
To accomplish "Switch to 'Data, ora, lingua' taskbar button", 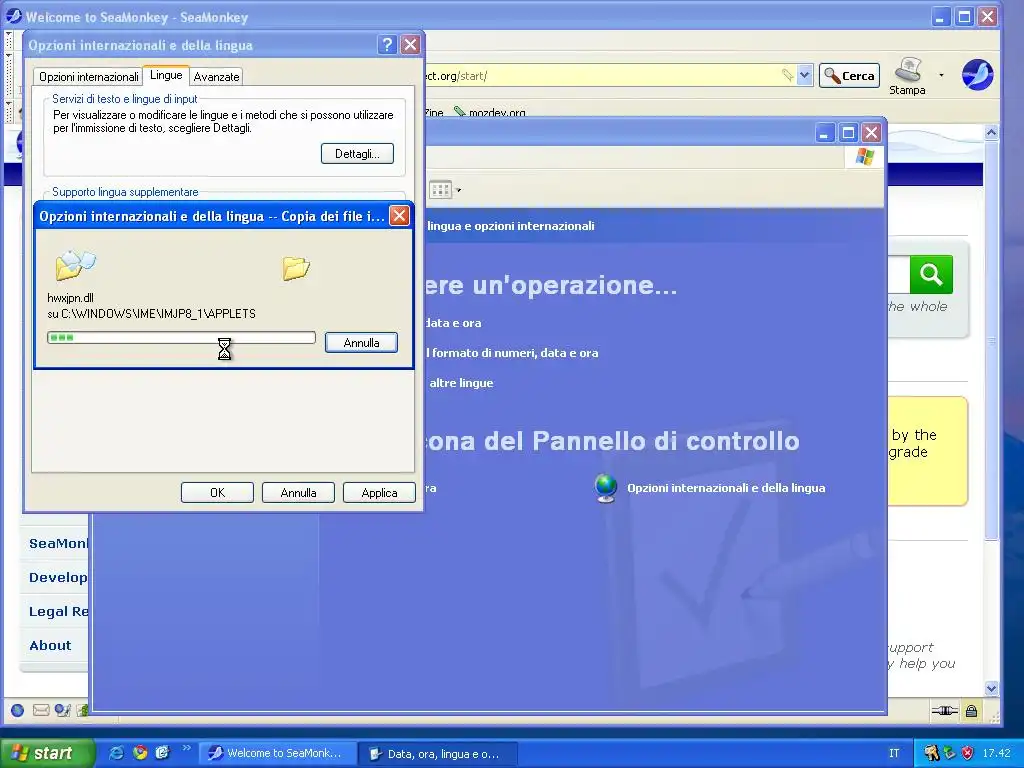I will 439,754.
